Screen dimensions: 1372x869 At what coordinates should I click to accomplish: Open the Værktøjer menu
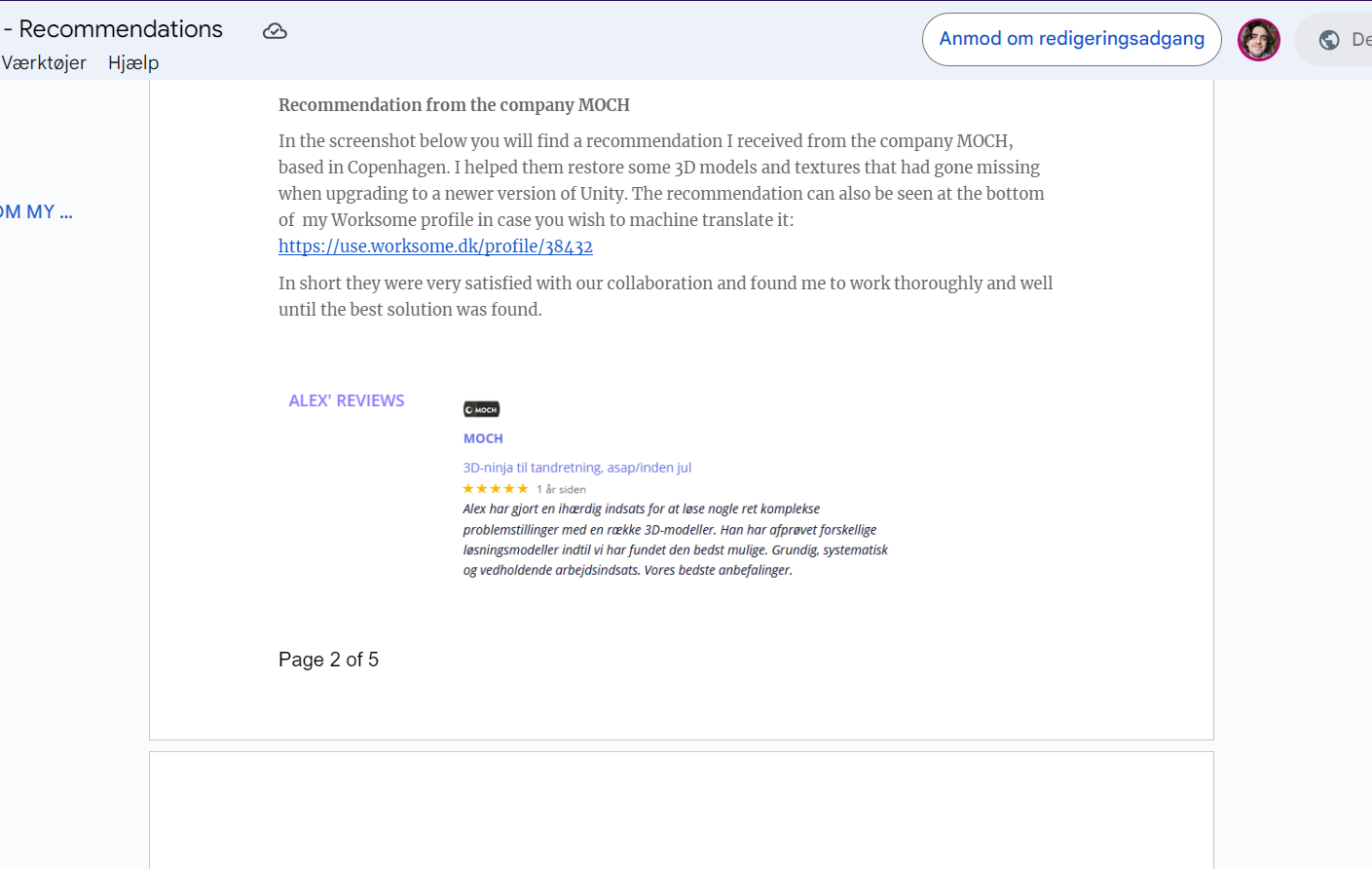click(x=44, y=63)
